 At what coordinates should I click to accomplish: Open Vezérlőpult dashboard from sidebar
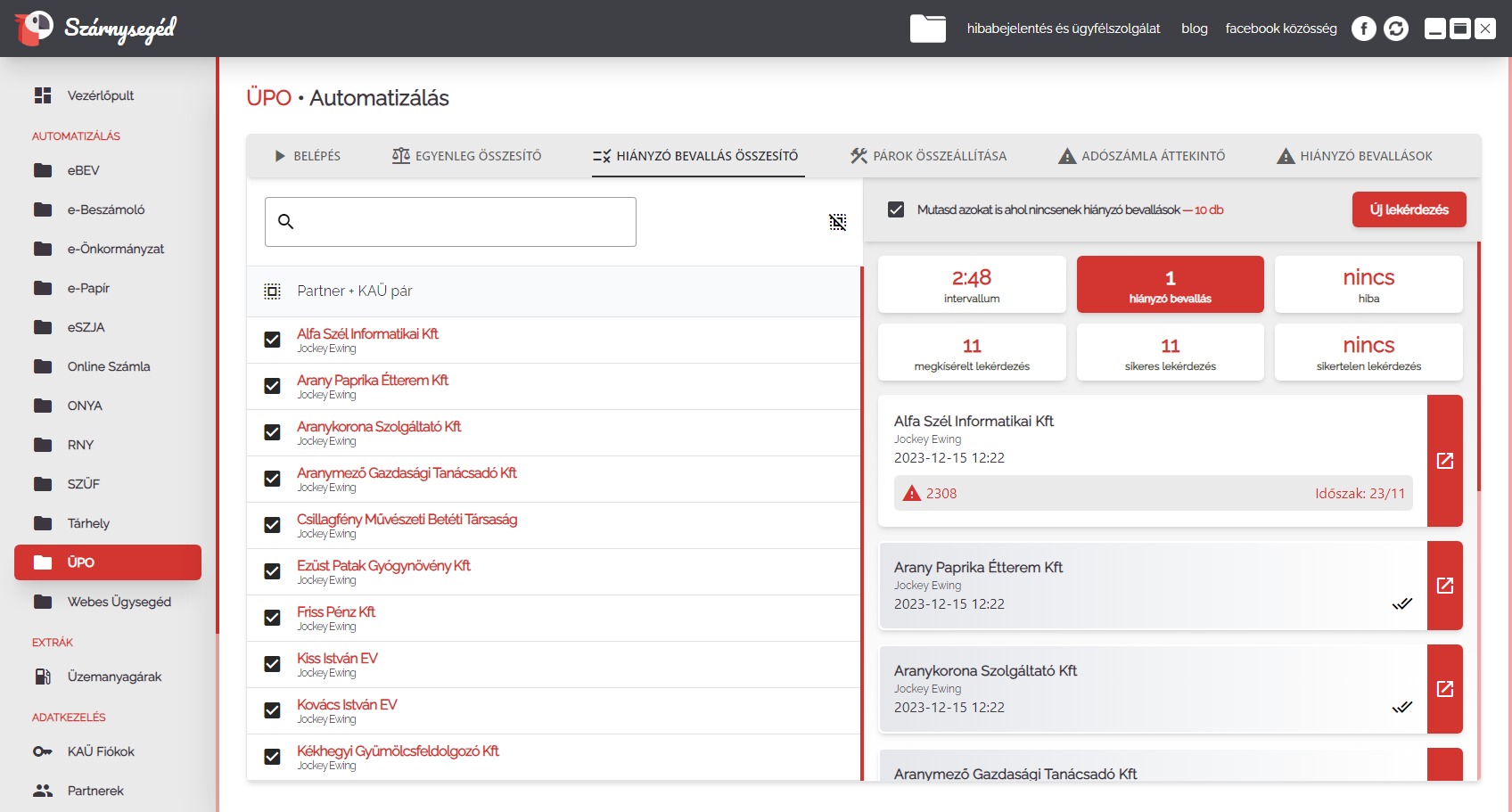tap(100, 95)
